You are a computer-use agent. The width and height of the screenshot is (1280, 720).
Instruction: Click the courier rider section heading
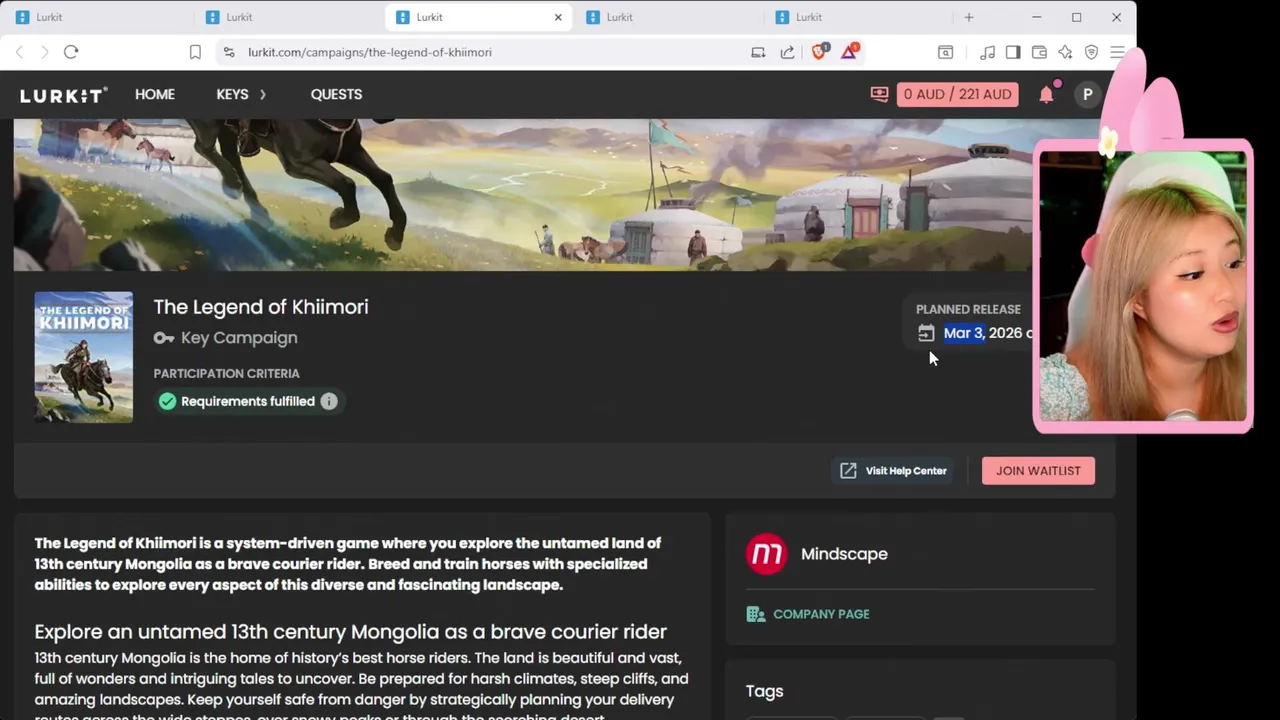350,632
